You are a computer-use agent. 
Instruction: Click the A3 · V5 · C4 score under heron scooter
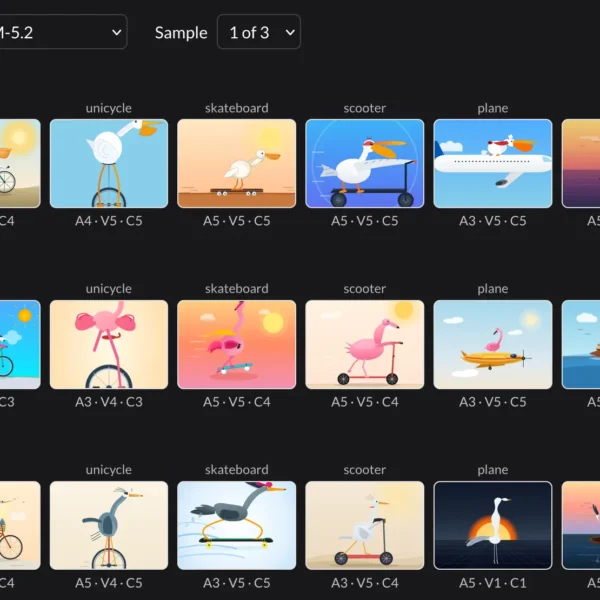pyautogui.click(x=365, y=583)
